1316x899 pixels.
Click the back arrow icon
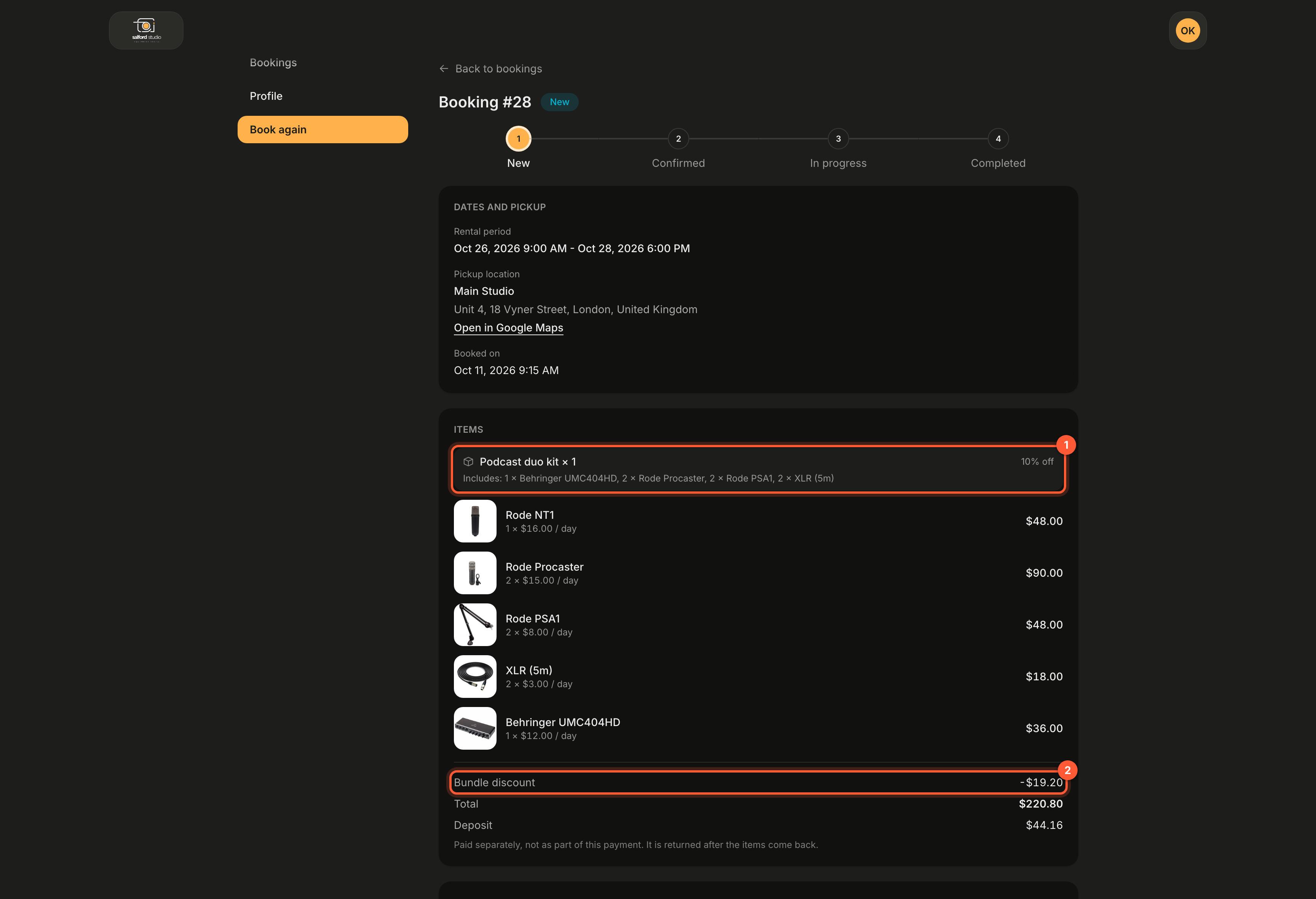click(444, 69)
